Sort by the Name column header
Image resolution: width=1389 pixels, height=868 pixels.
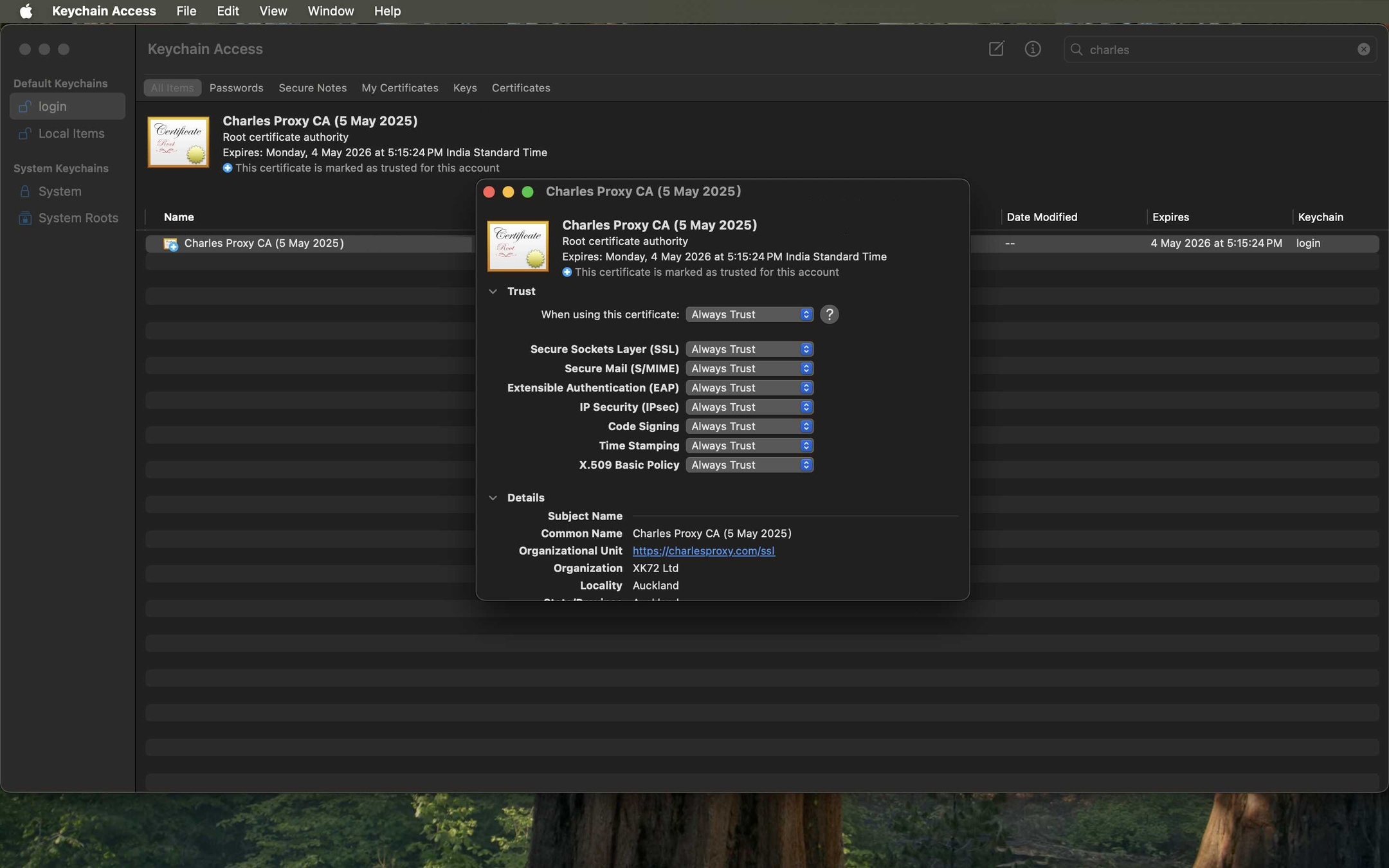coord(179,217)
